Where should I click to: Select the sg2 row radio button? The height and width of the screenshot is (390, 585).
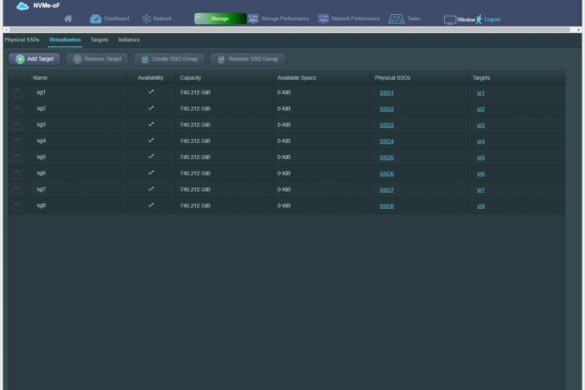17,109
